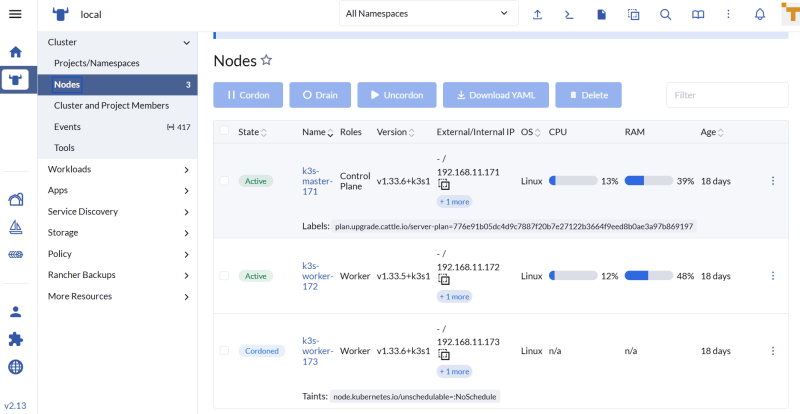The height and width of the screenshot is (414, 800).
Task: Expand Service Discovery section
Action: [x=187, y=212]
